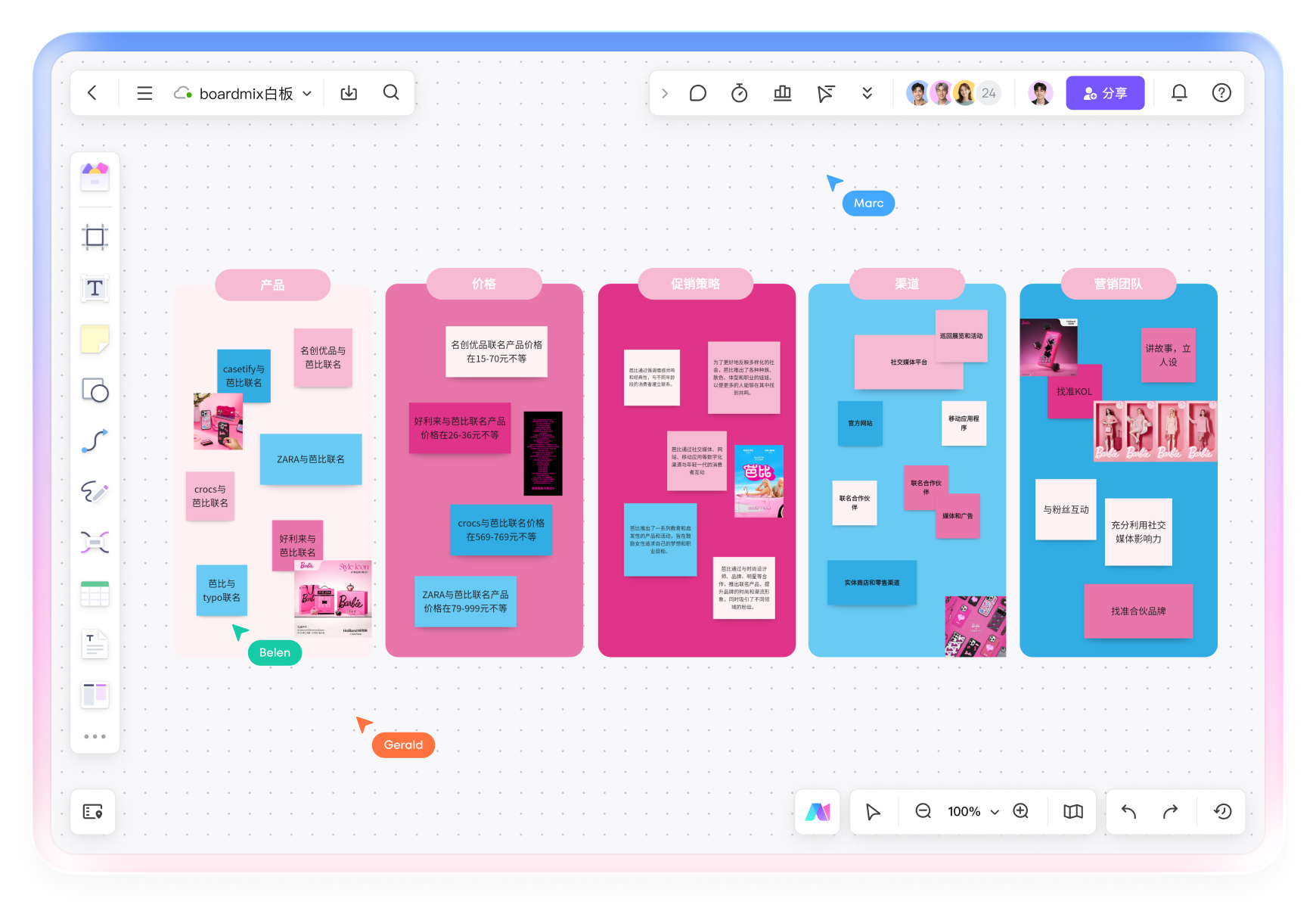Open the AI assistant button
The width and height of the screenshot is (1316, 905).
pyautogui.click(x=817, y=812)
